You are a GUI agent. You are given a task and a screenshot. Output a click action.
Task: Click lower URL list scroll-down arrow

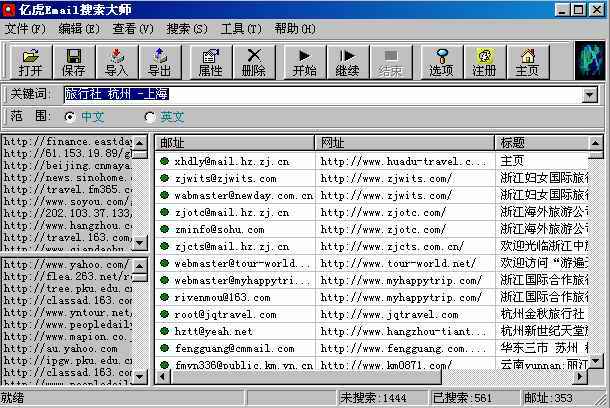point(140,376)
